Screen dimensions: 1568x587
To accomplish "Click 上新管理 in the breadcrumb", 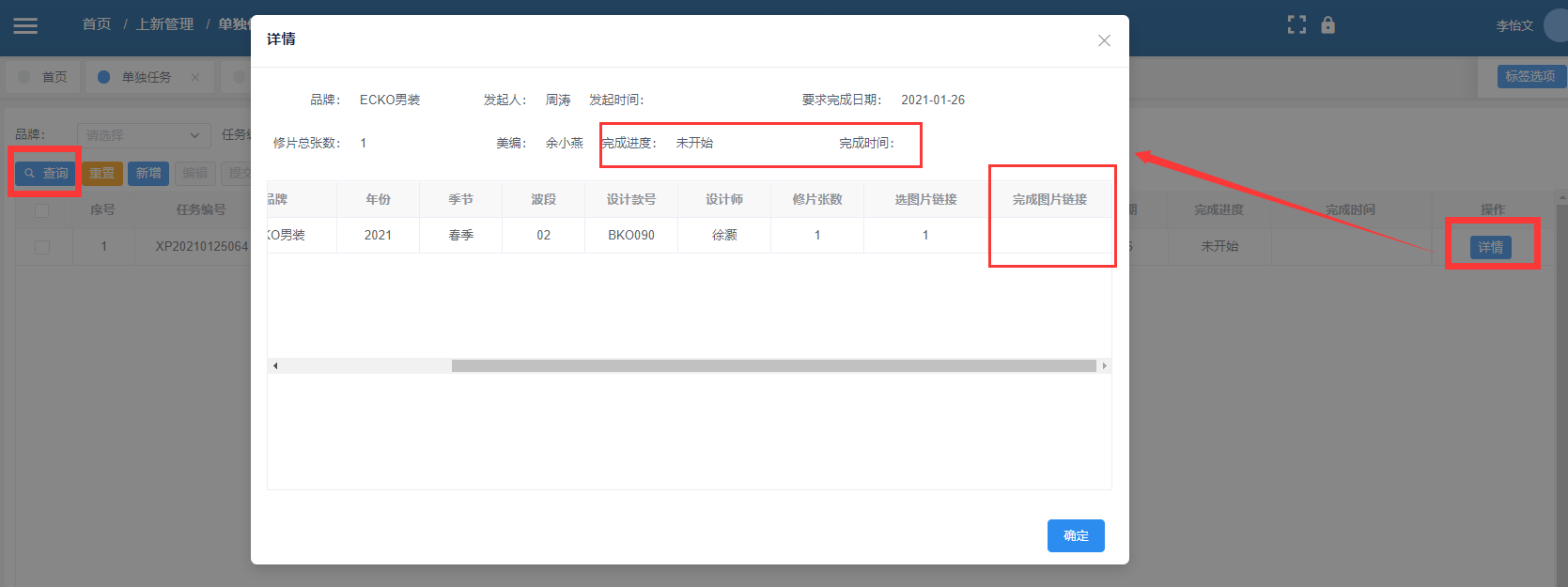I will (x=164, y=24).
